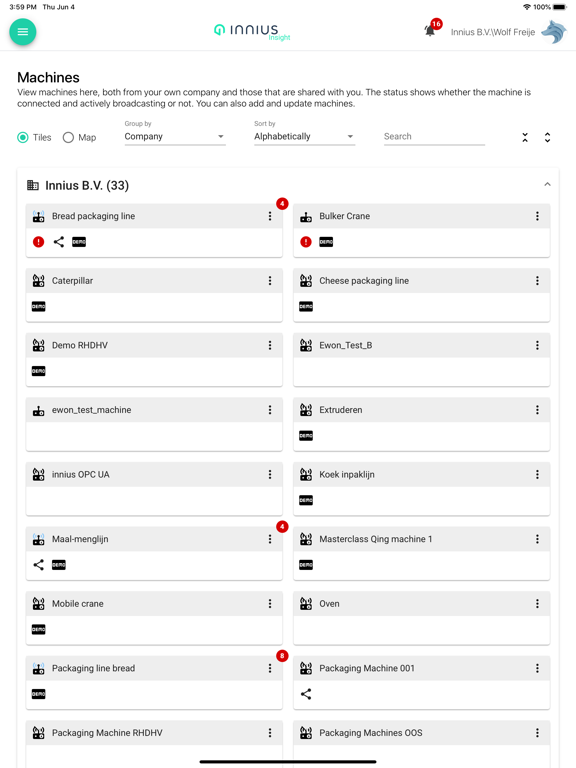Click the Maal-menglijn share icon

39,565
